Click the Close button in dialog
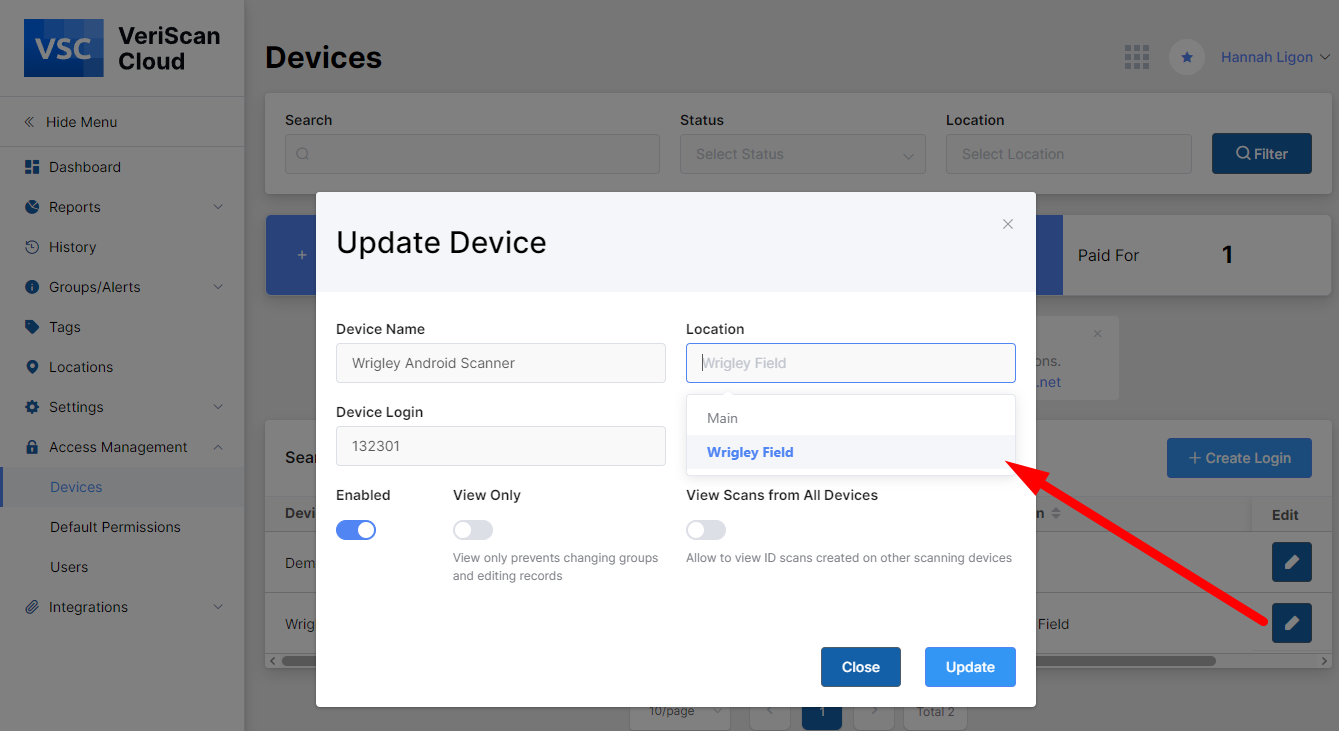The width and height of the screenshot is (1339, 731). click(861, 667)
